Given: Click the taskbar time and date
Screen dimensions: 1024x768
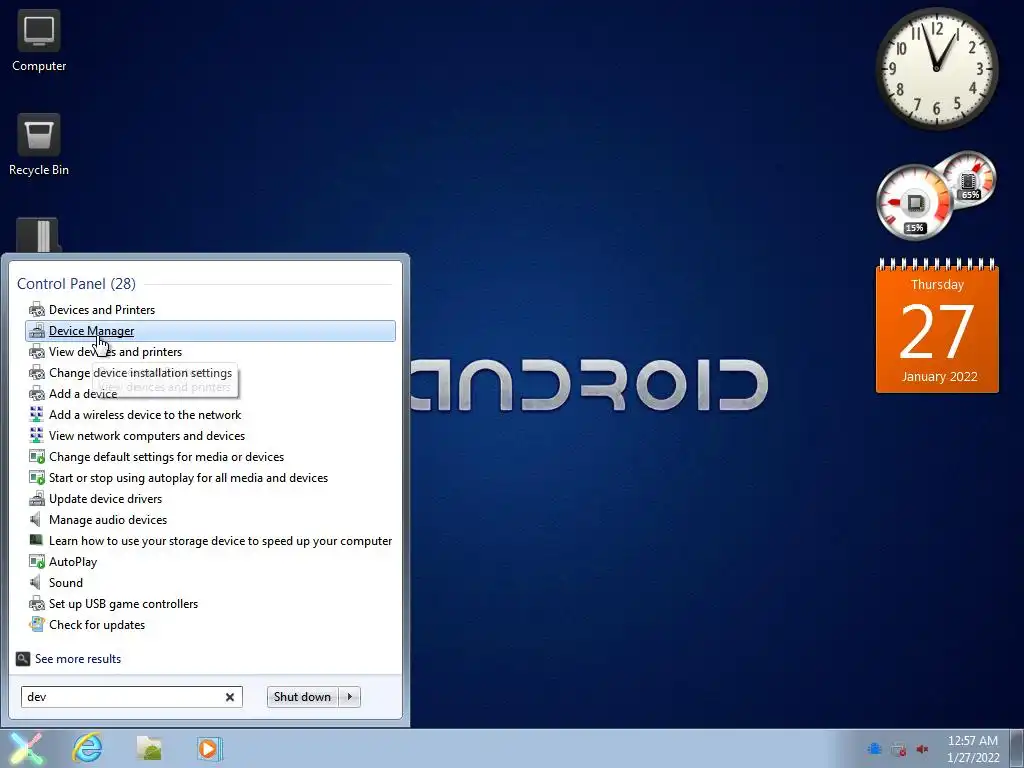Looking at the screenshot, I should 973,749.
